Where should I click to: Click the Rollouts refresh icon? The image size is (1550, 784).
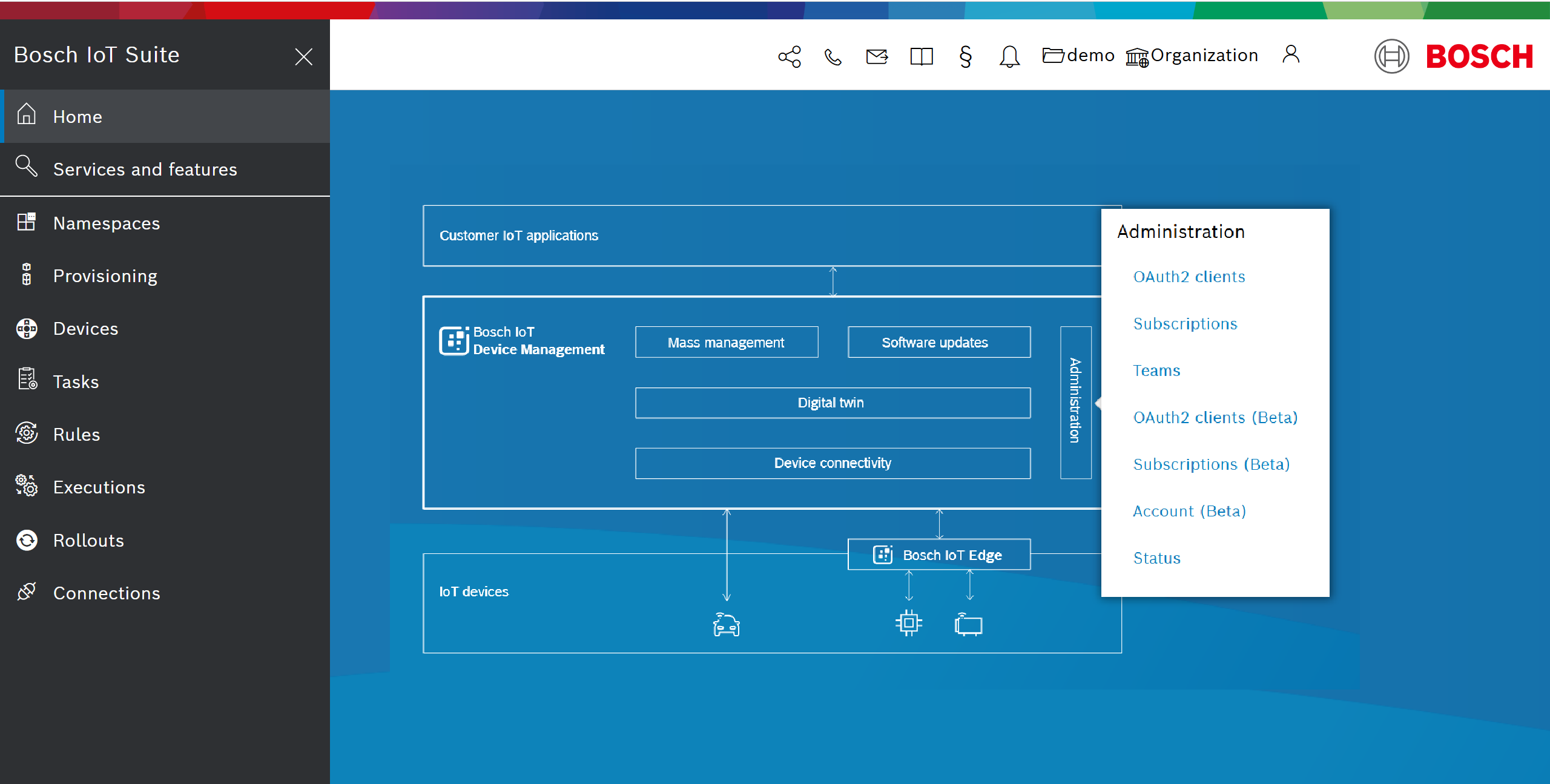click(26, 540)
